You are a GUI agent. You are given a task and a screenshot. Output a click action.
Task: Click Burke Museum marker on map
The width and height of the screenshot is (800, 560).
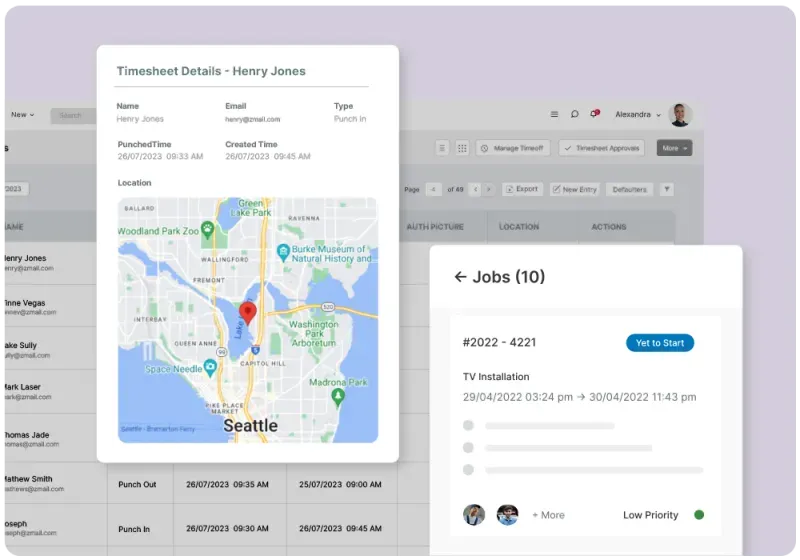point(283,252)
